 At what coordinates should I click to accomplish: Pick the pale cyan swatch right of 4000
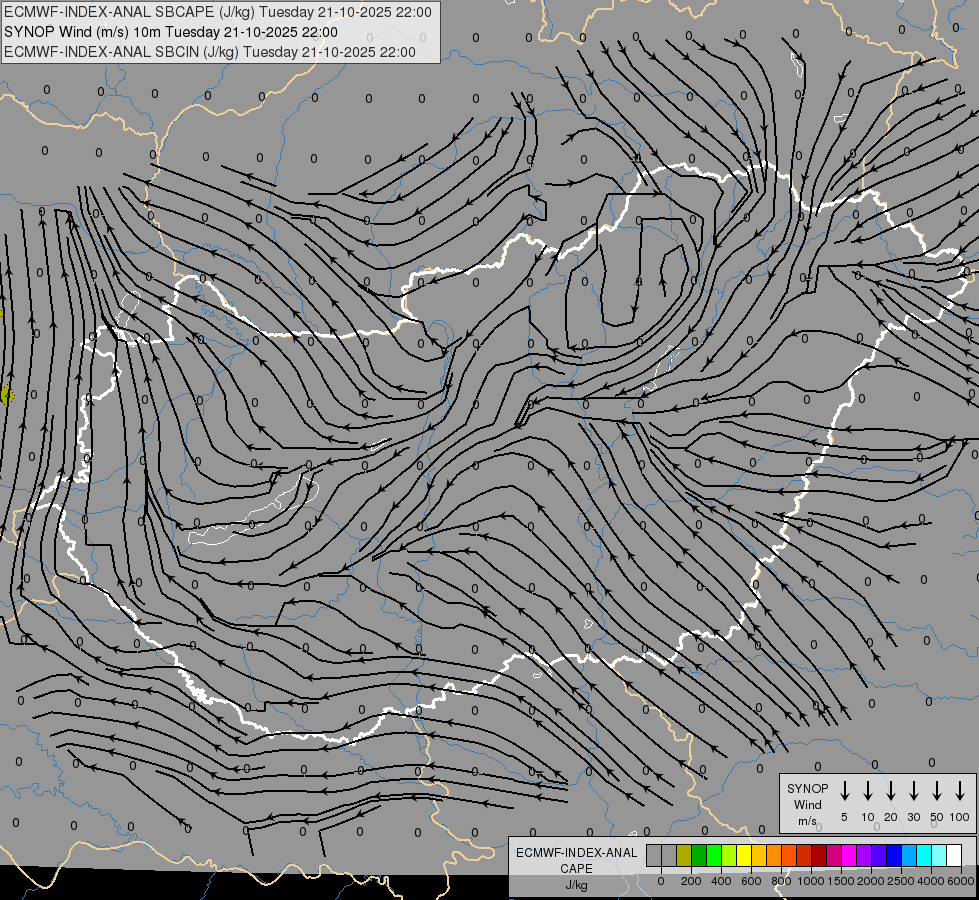click(938, 855)
